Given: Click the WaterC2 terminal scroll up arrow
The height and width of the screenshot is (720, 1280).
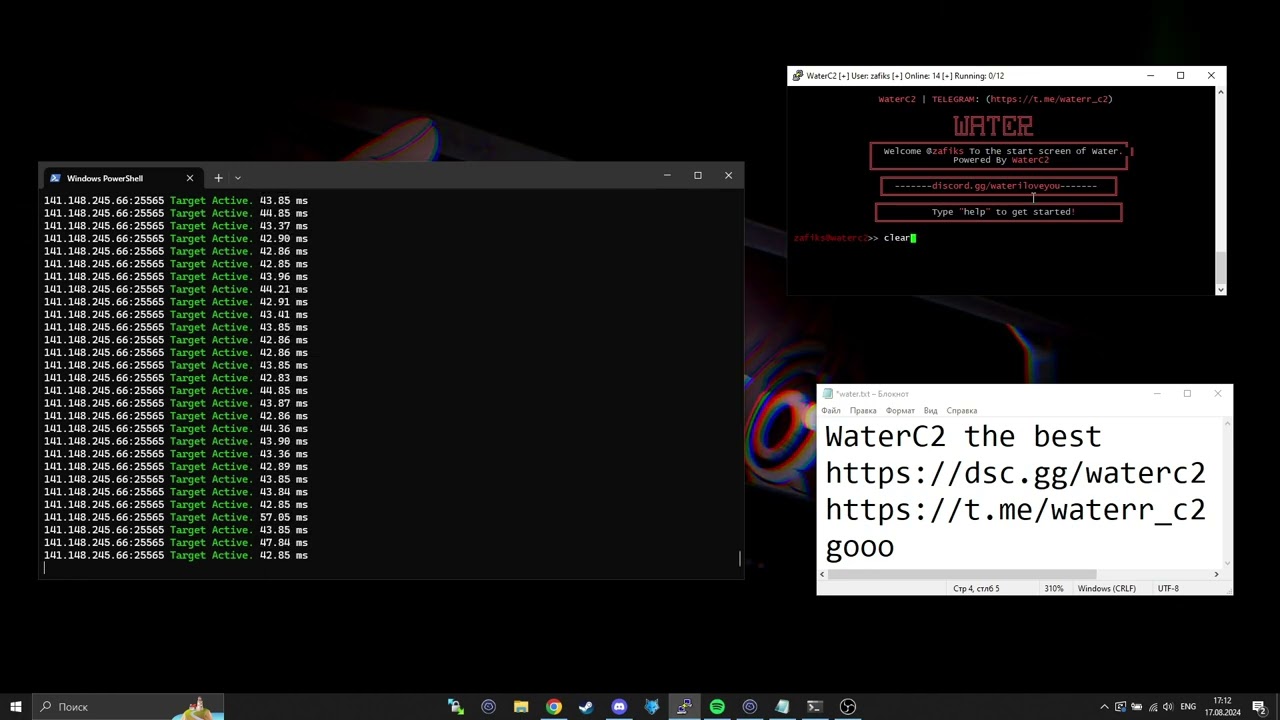Looking at the screenshot, I should (1220, 92).
